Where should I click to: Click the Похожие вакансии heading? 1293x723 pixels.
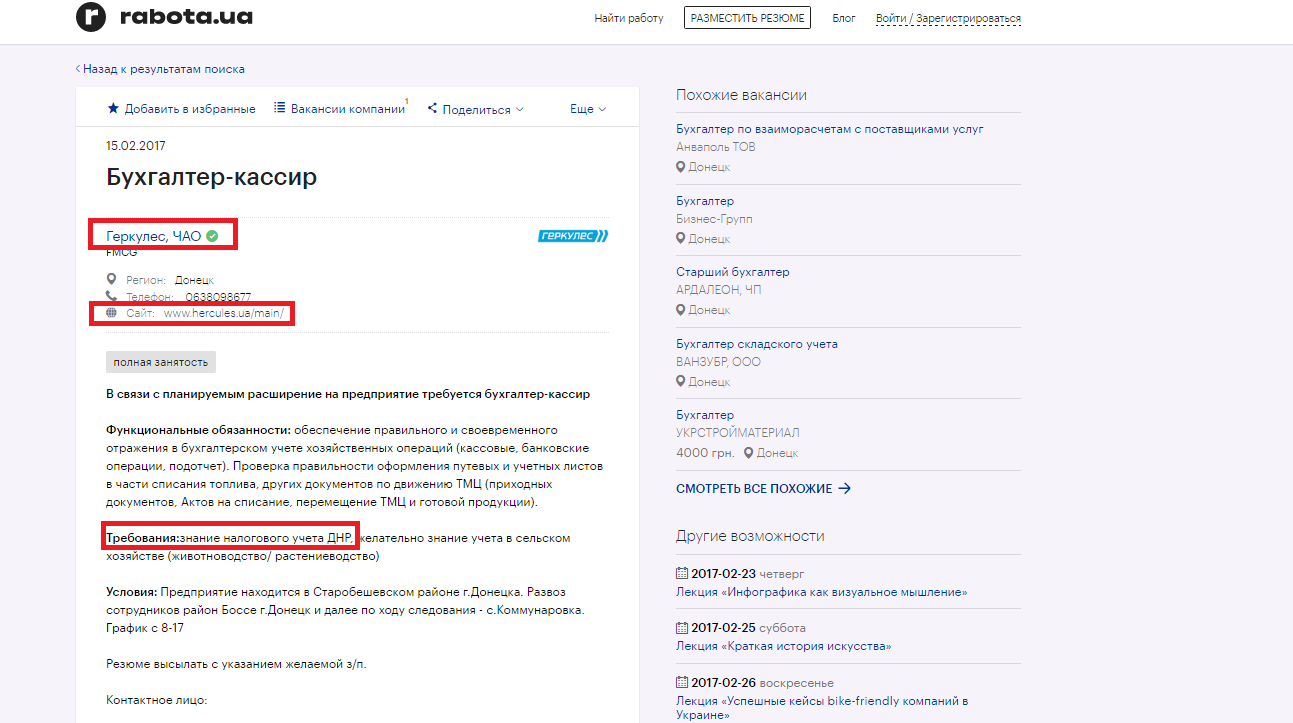(741, 95)
